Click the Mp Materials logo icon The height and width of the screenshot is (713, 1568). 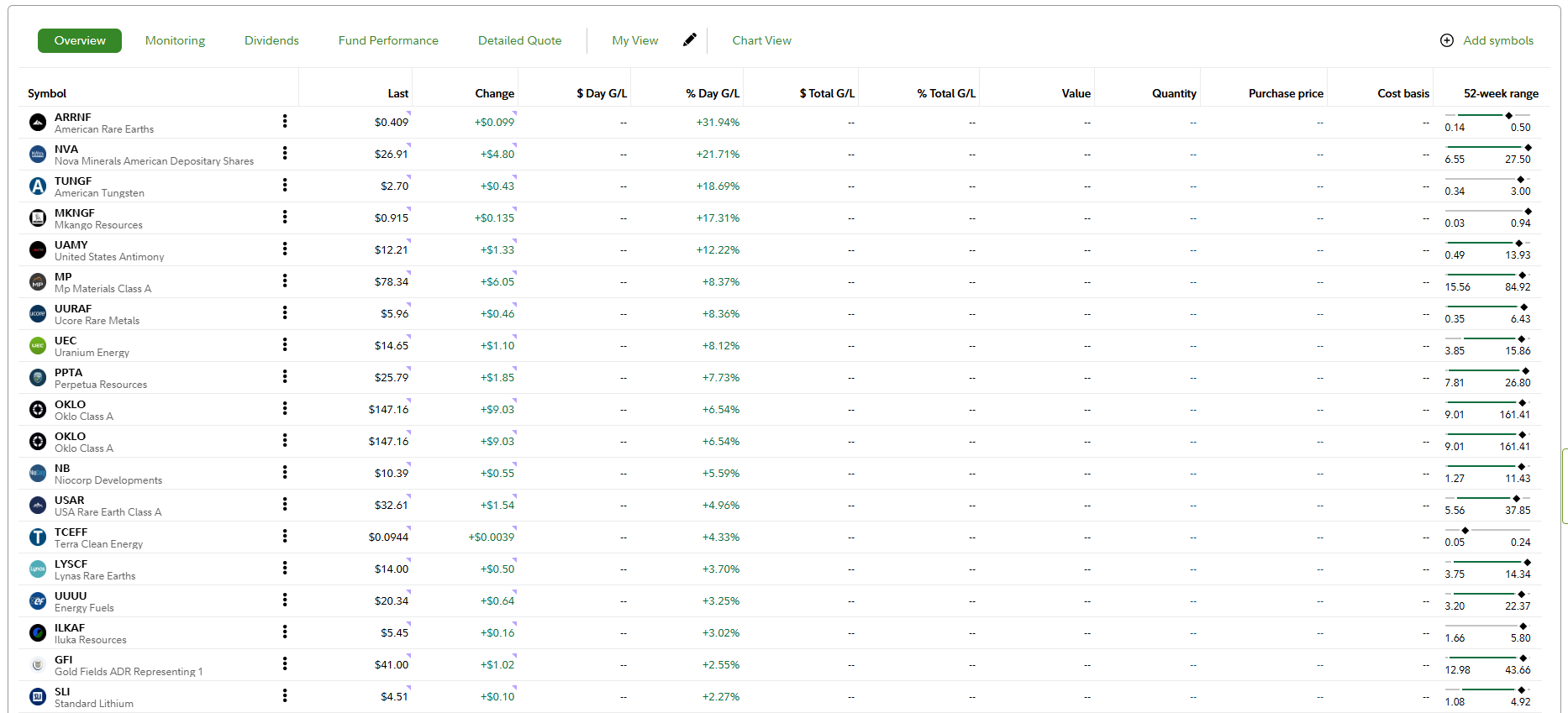[38, 282]
